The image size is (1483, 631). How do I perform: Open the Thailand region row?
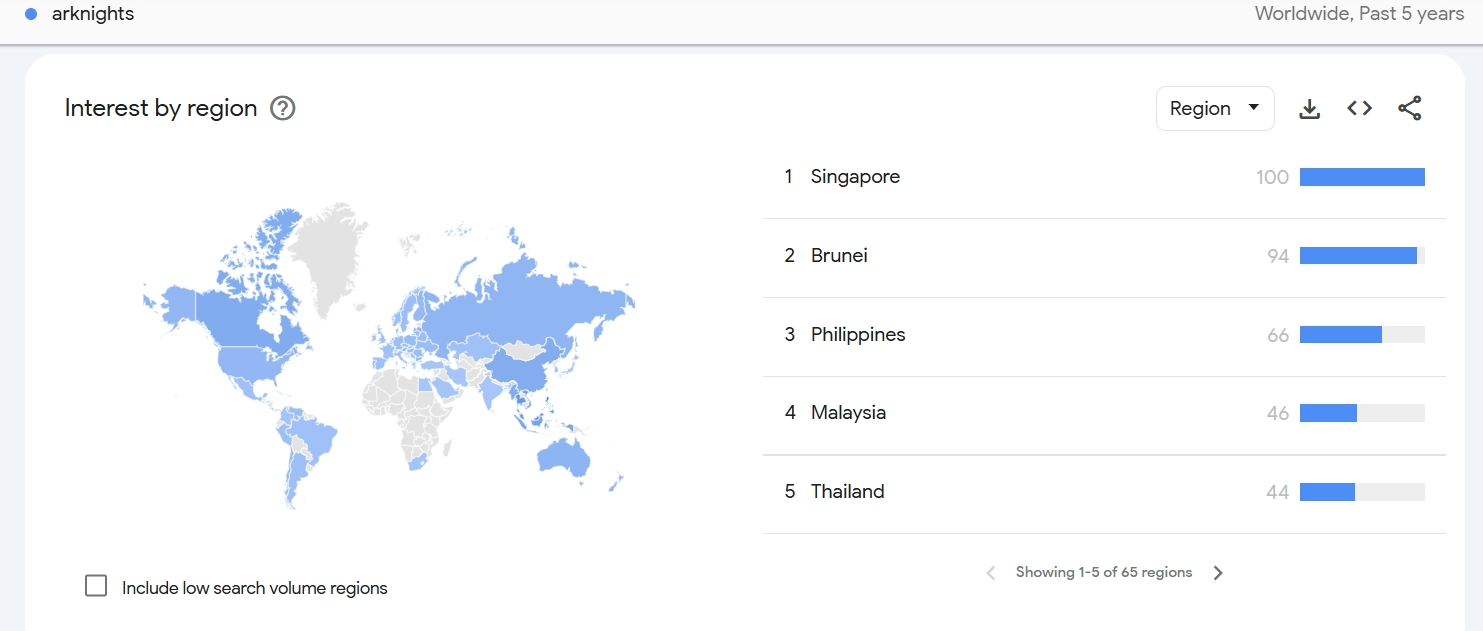point(1104,492)
